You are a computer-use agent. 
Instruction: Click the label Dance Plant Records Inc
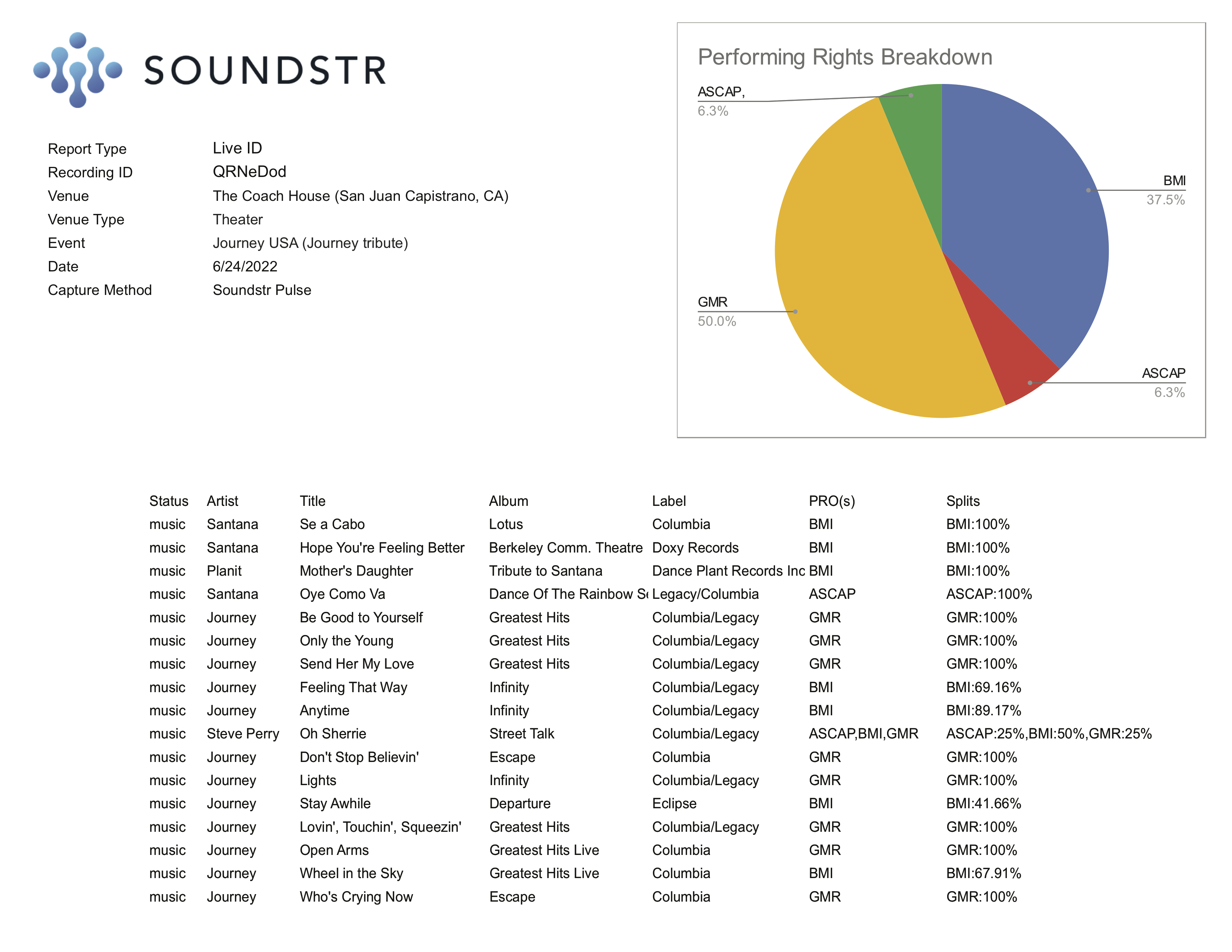728,571
